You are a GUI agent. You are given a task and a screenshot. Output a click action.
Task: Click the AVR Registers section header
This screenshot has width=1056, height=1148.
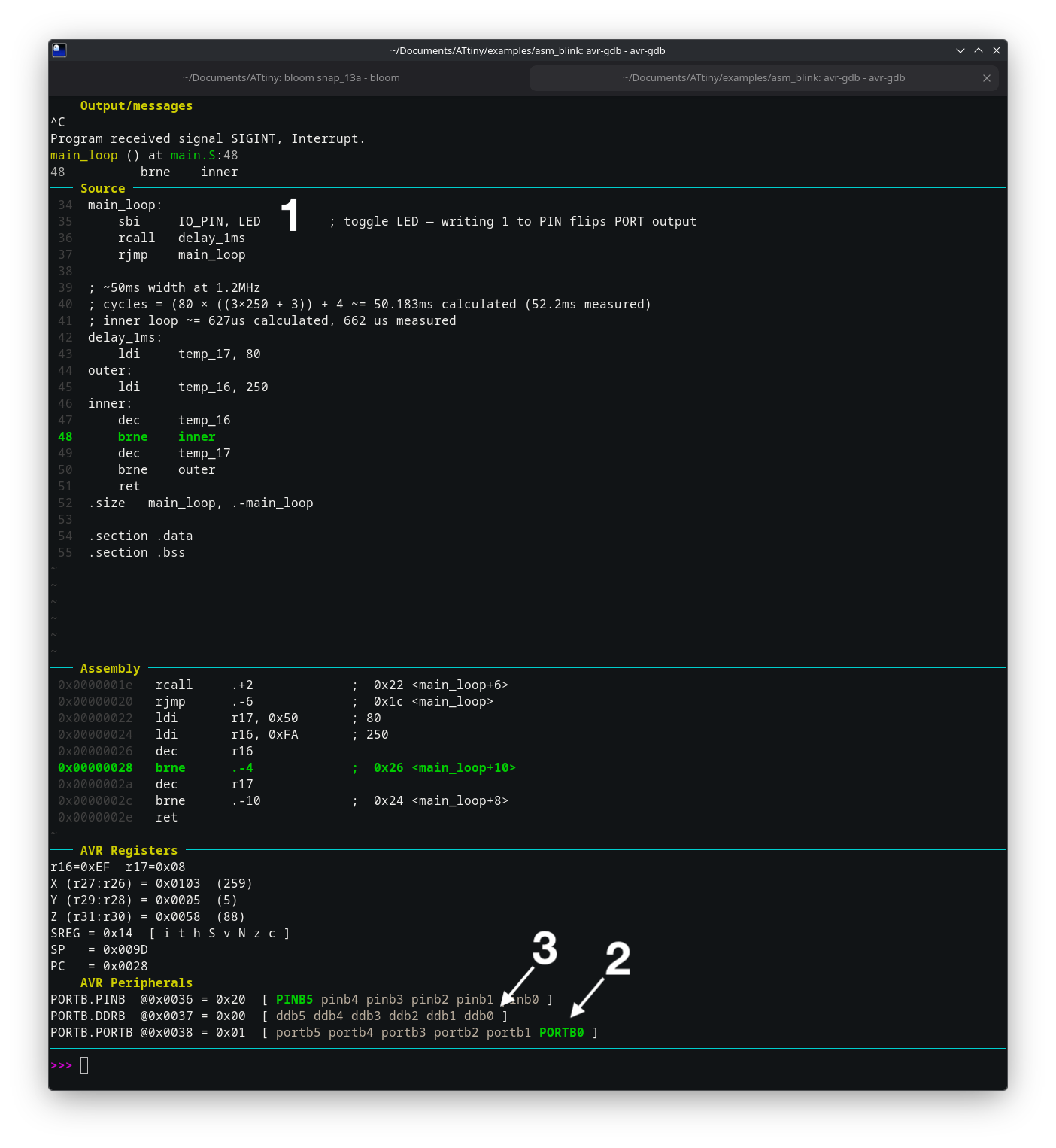pyautogui.click(x=129, y=851)
